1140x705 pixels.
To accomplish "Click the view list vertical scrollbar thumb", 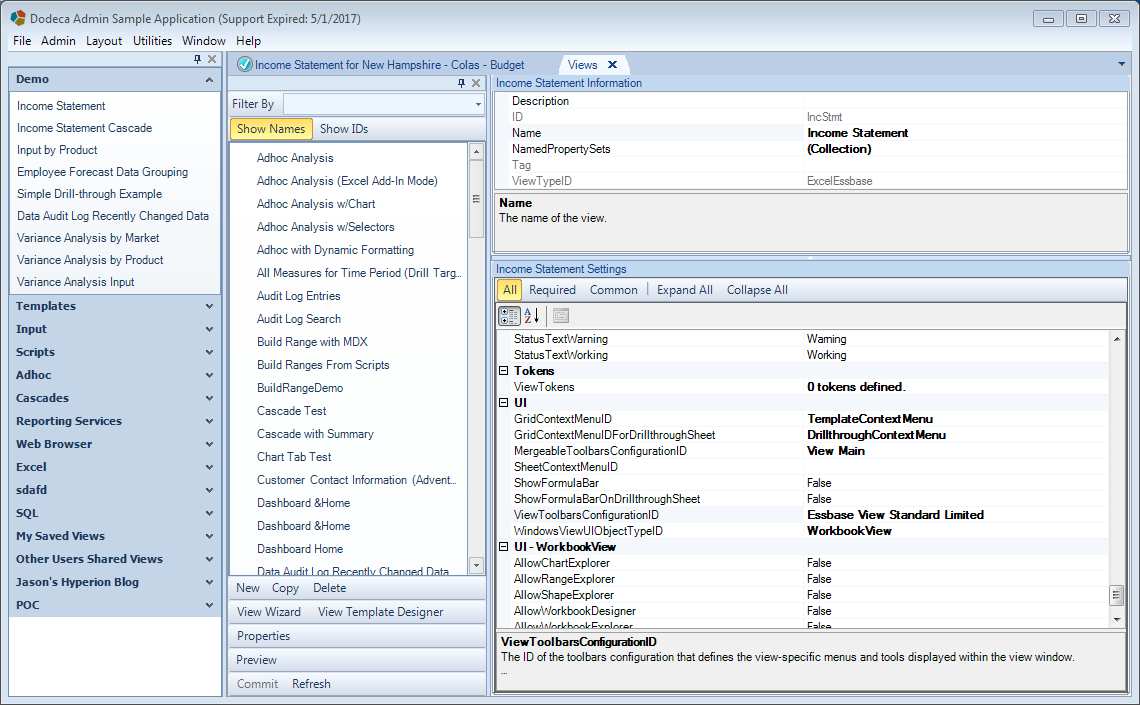I will 476,199.
